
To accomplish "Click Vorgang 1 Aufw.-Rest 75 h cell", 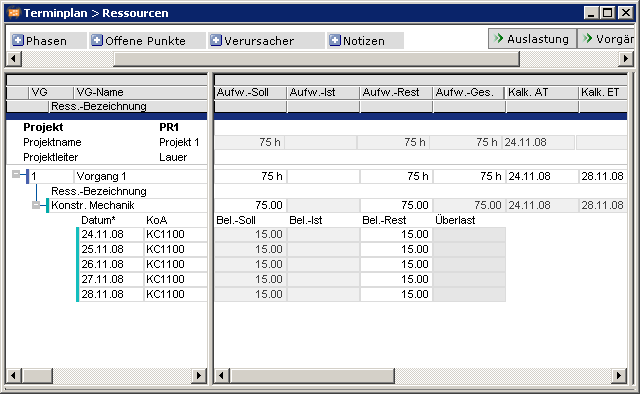I will coord(396,176).
